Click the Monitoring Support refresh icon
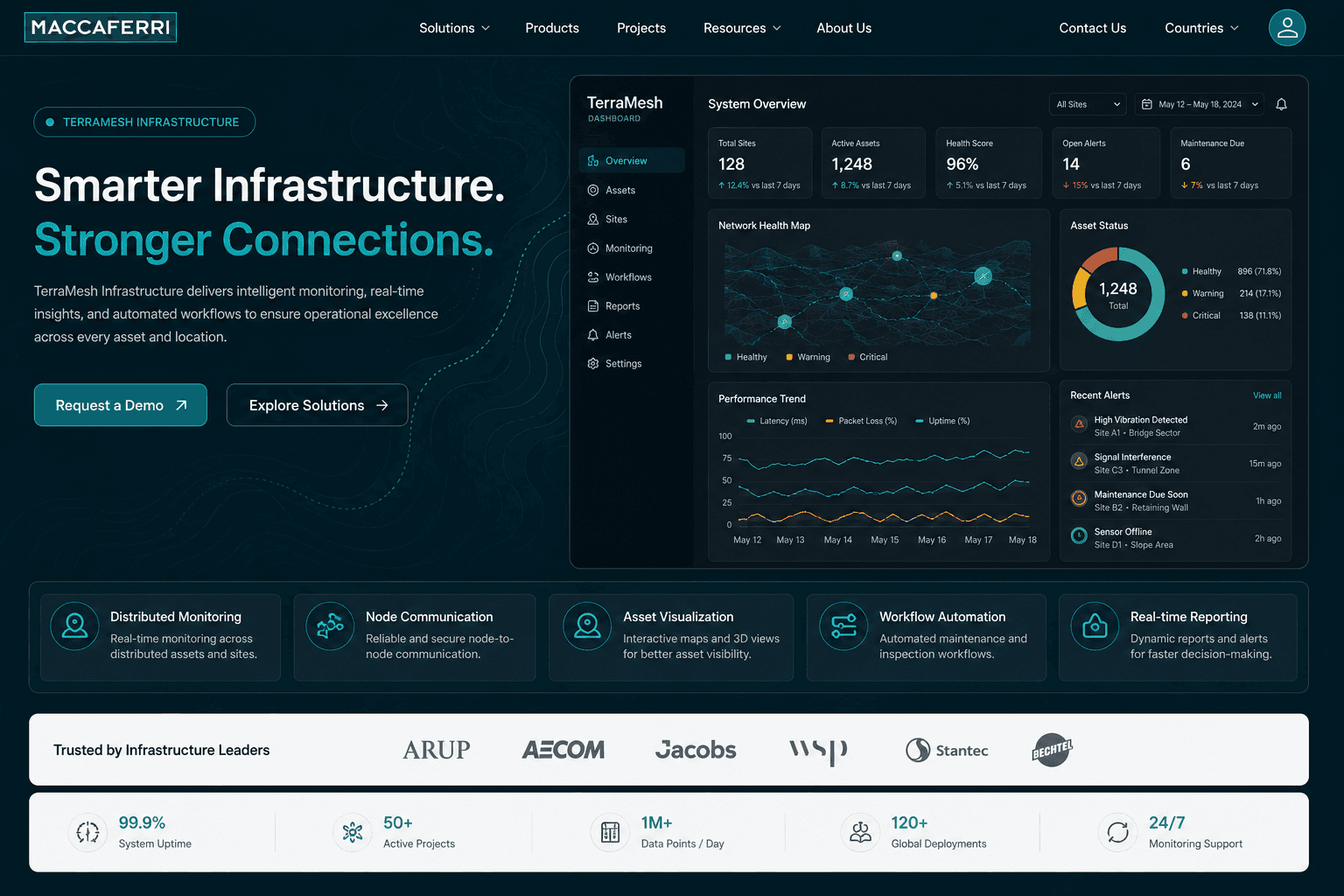 tap(1117, 832)
